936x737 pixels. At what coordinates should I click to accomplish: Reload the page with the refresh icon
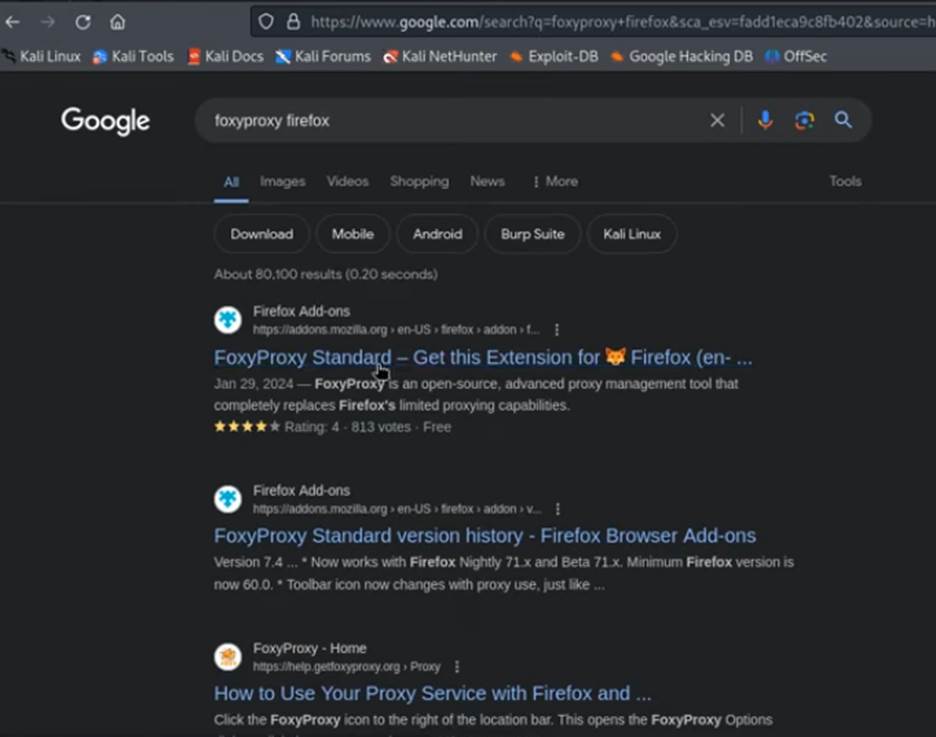coord(83,22)
